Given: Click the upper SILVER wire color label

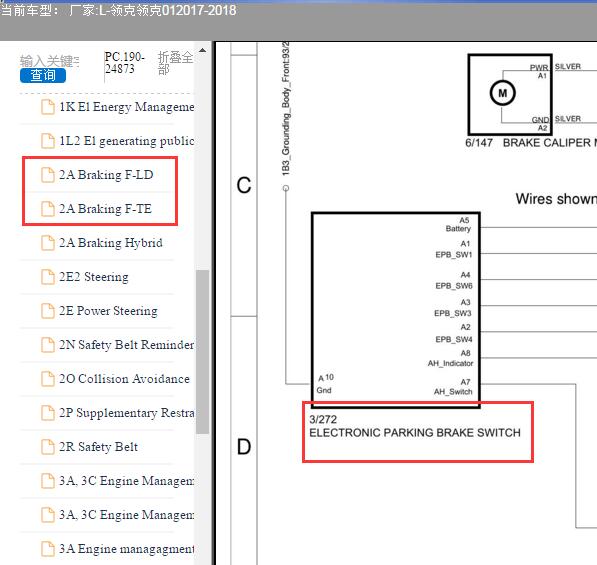Looking at the screenshot, I should coord(568,67).
